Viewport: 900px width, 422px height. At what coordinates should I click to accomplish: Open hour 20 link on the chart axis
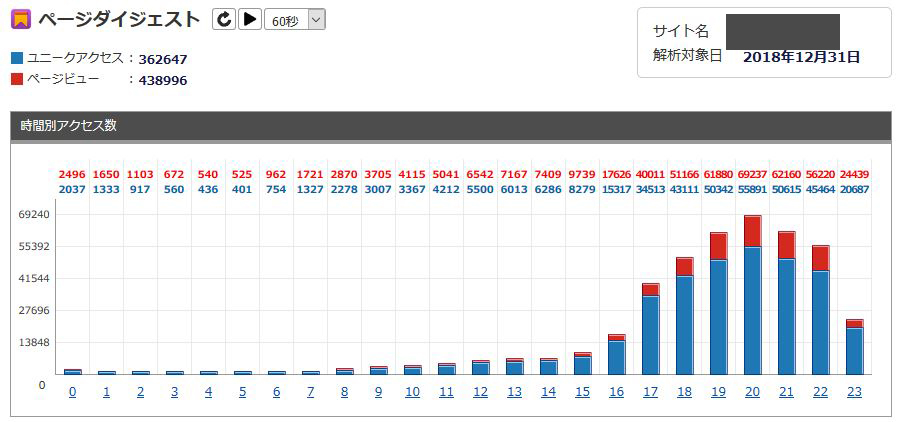752,392
